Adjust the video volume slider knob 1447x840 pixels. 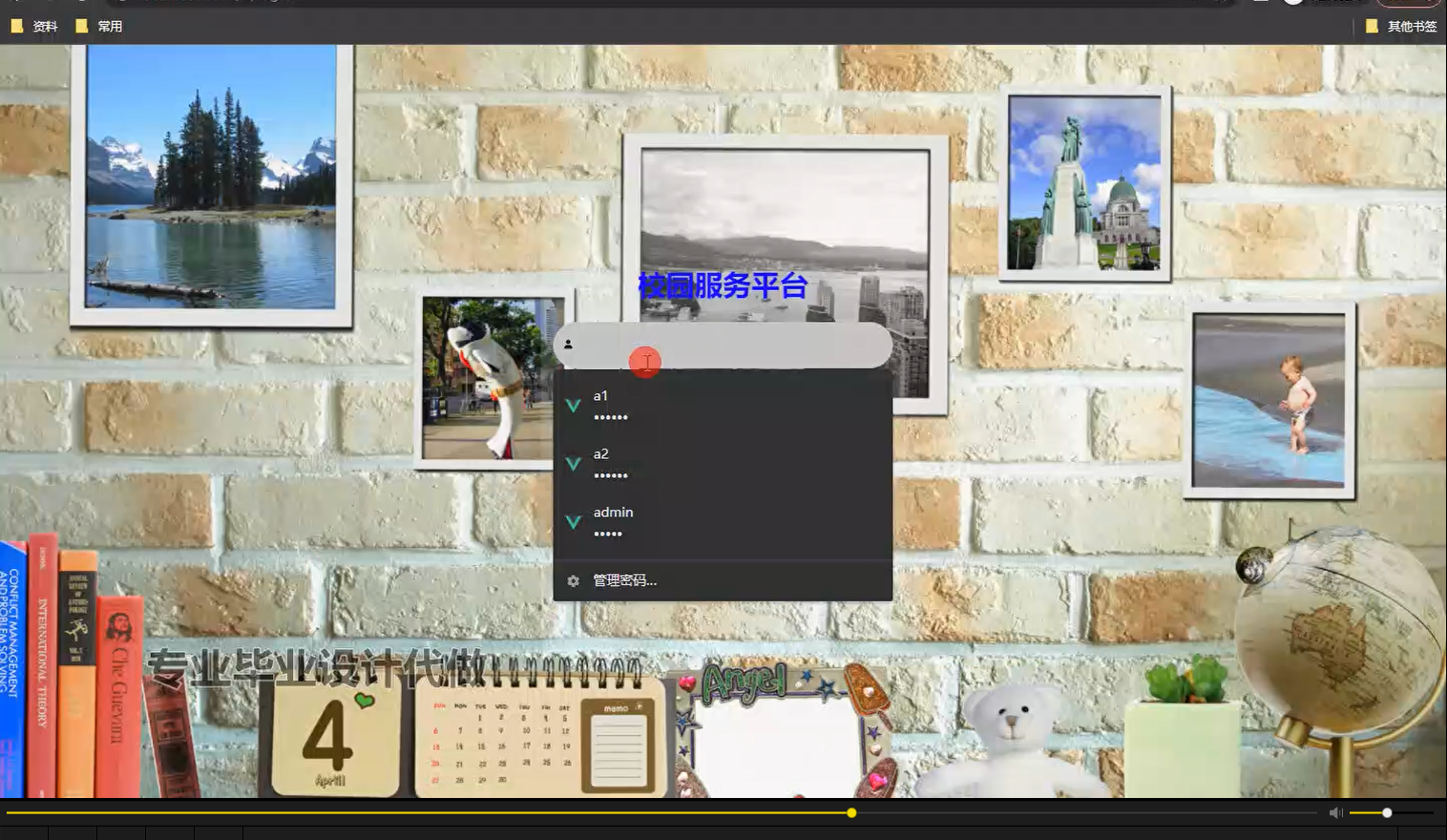[x=1387, y=812]
